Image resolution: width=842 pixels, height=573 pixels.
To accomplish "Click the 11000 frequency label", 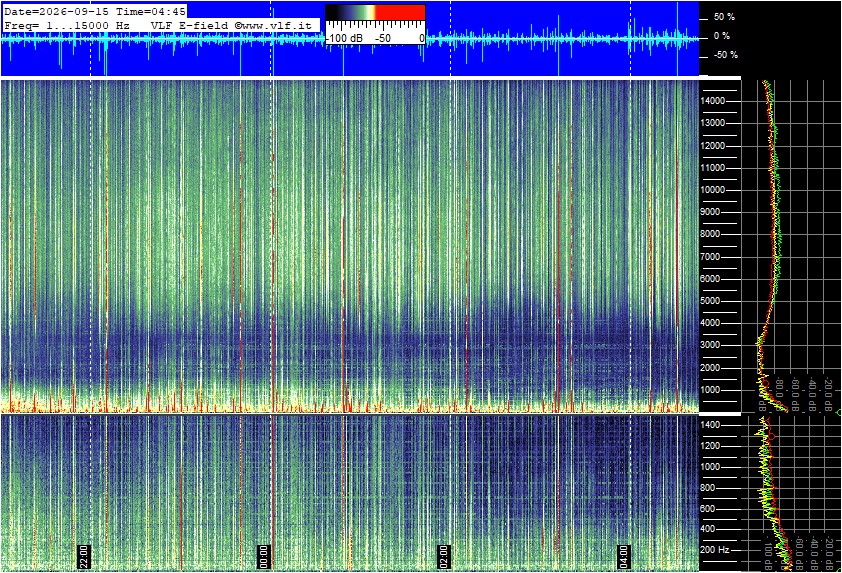I will point(712,168).
